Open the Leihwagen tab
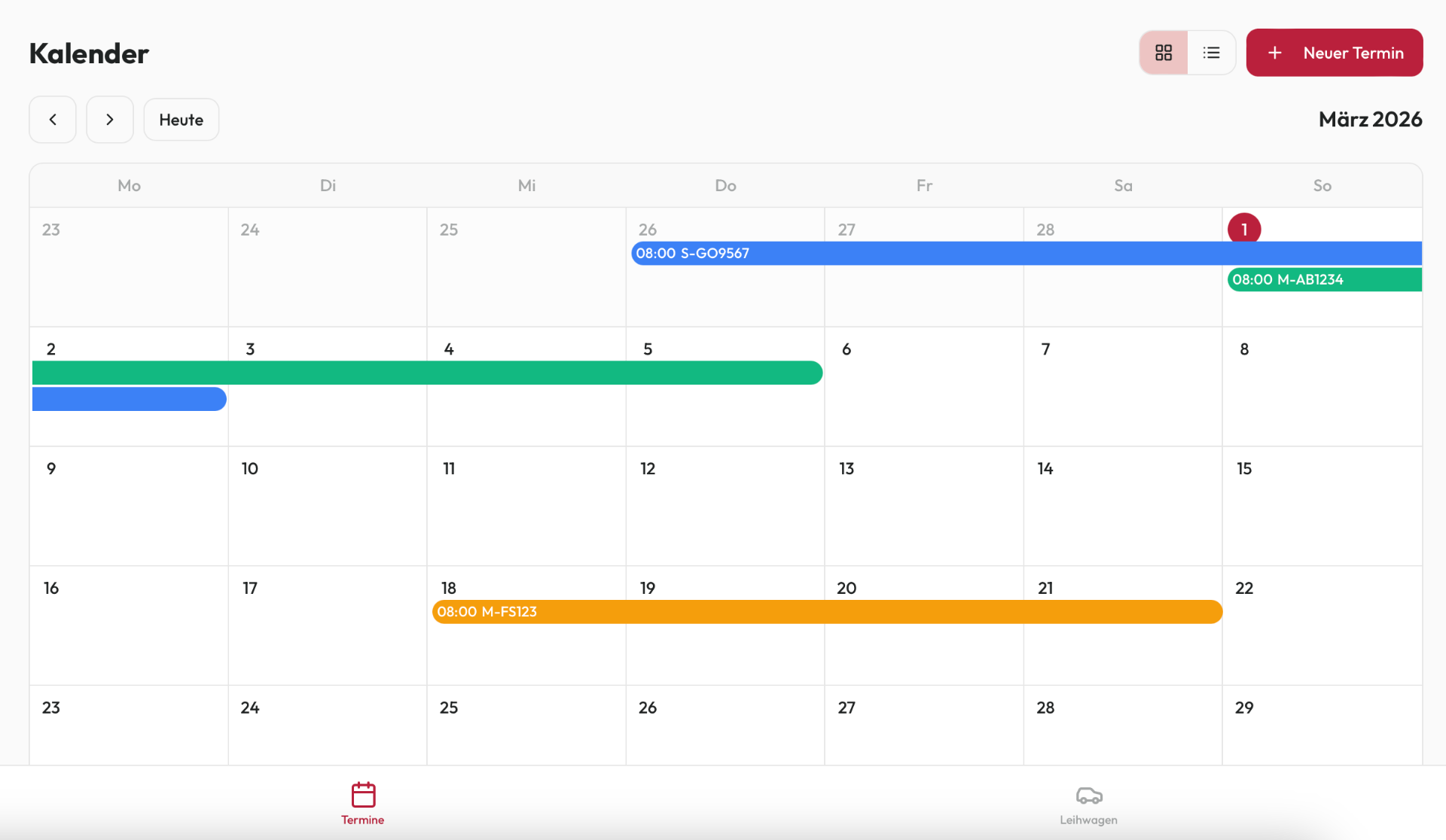 coord(1088,803)
